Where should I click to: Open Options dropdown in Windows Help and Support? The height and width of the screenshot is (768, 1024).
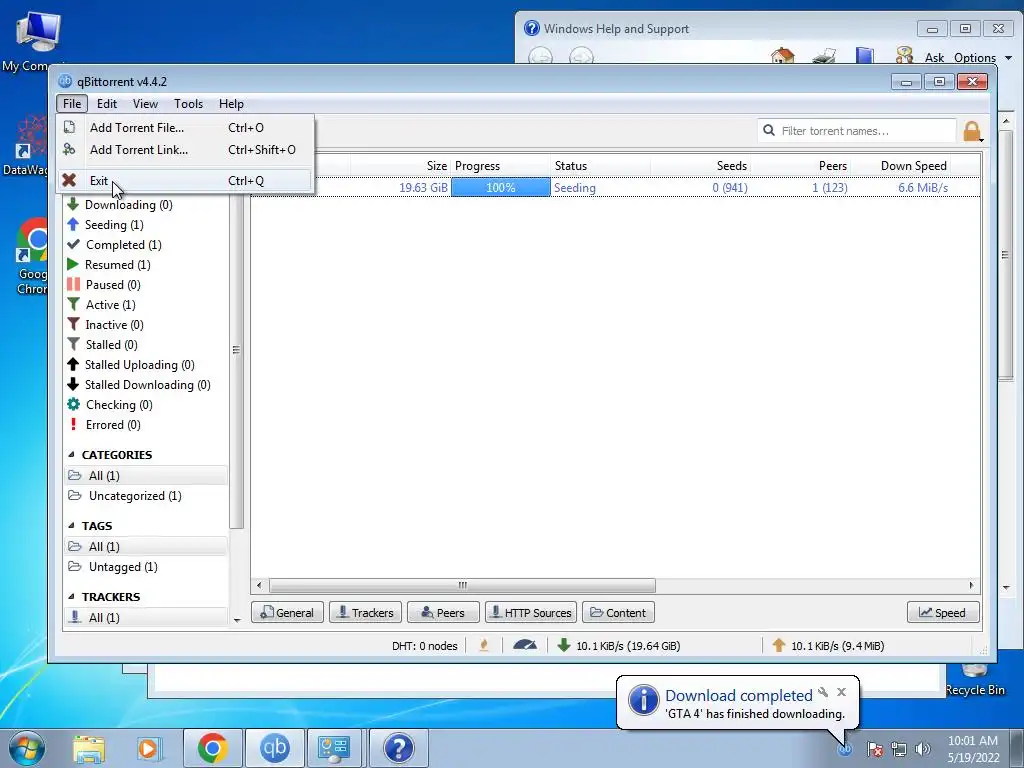[983, 57]
